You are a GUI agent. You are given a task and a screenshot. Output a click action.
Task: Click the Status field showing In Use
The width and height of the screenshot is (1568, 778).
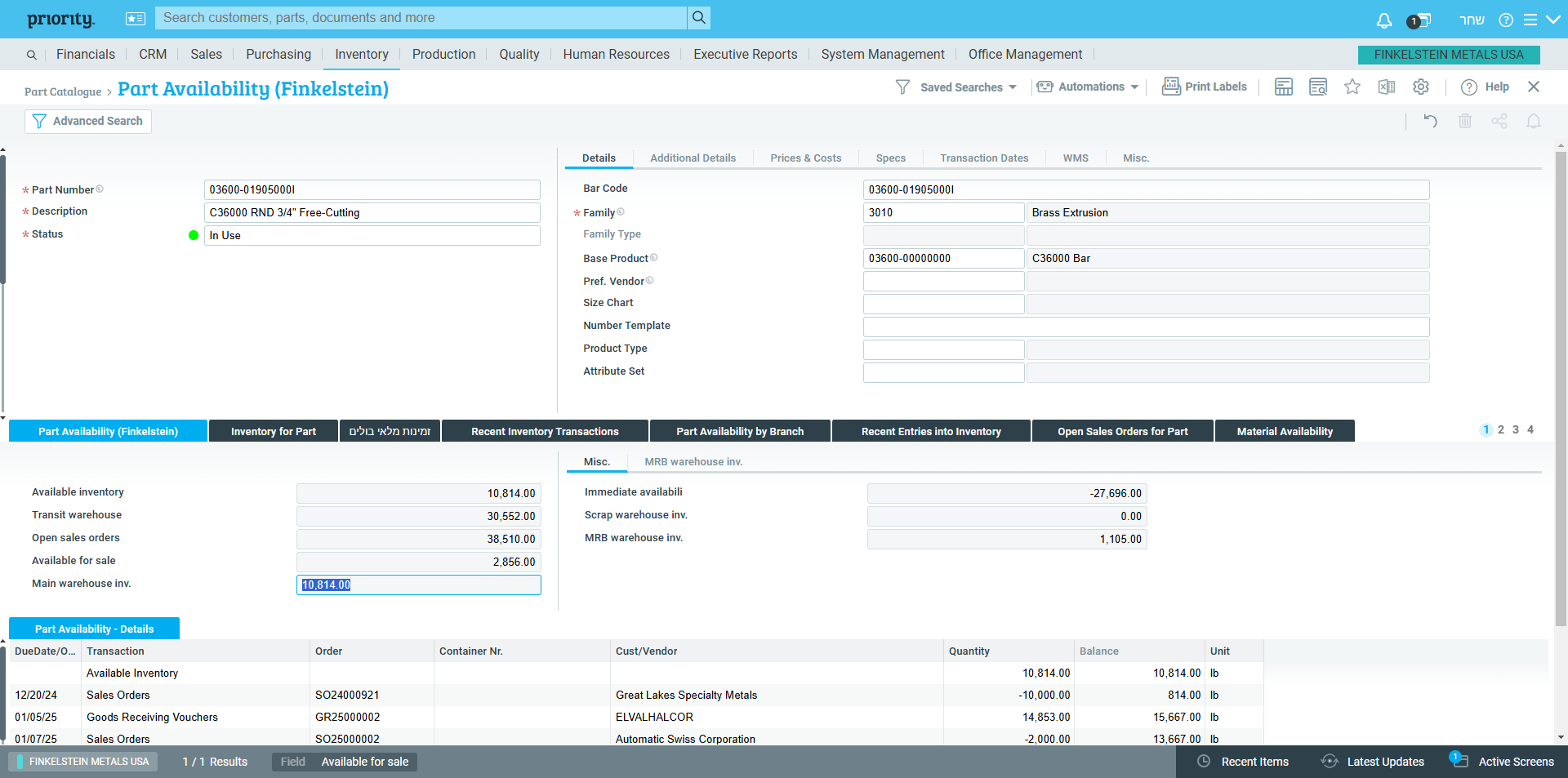coord(372,235)
